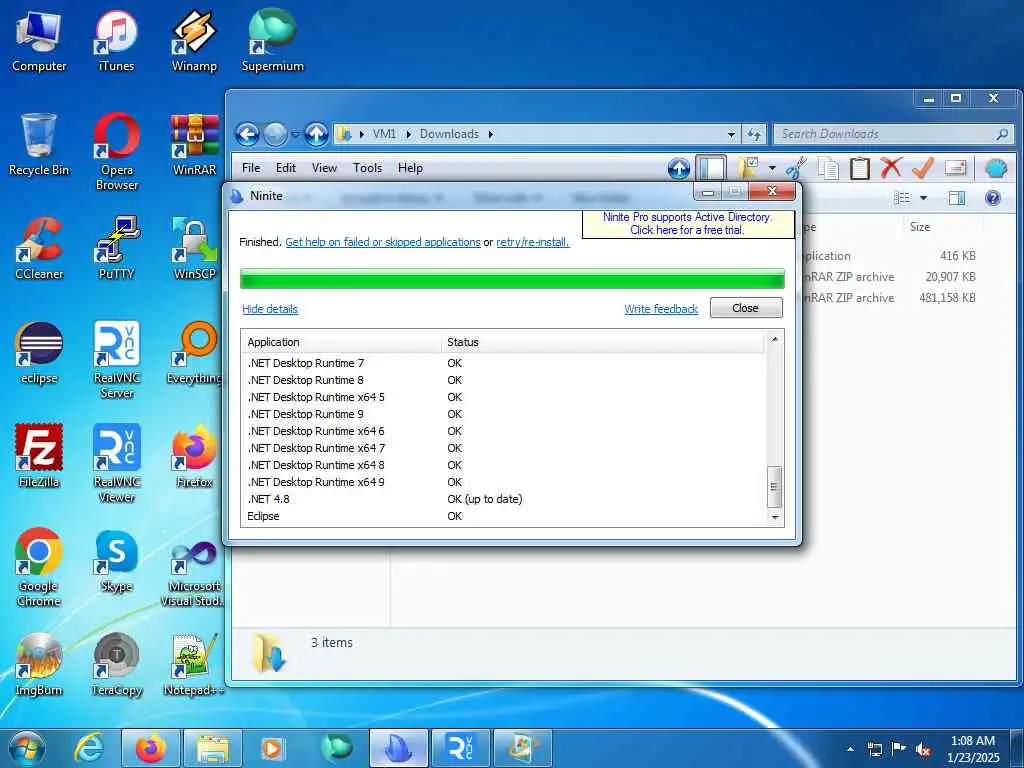Click the Ninite list scroll-up arrow
The width and height of the screenshot is (1024, 768).
point(775,340)
